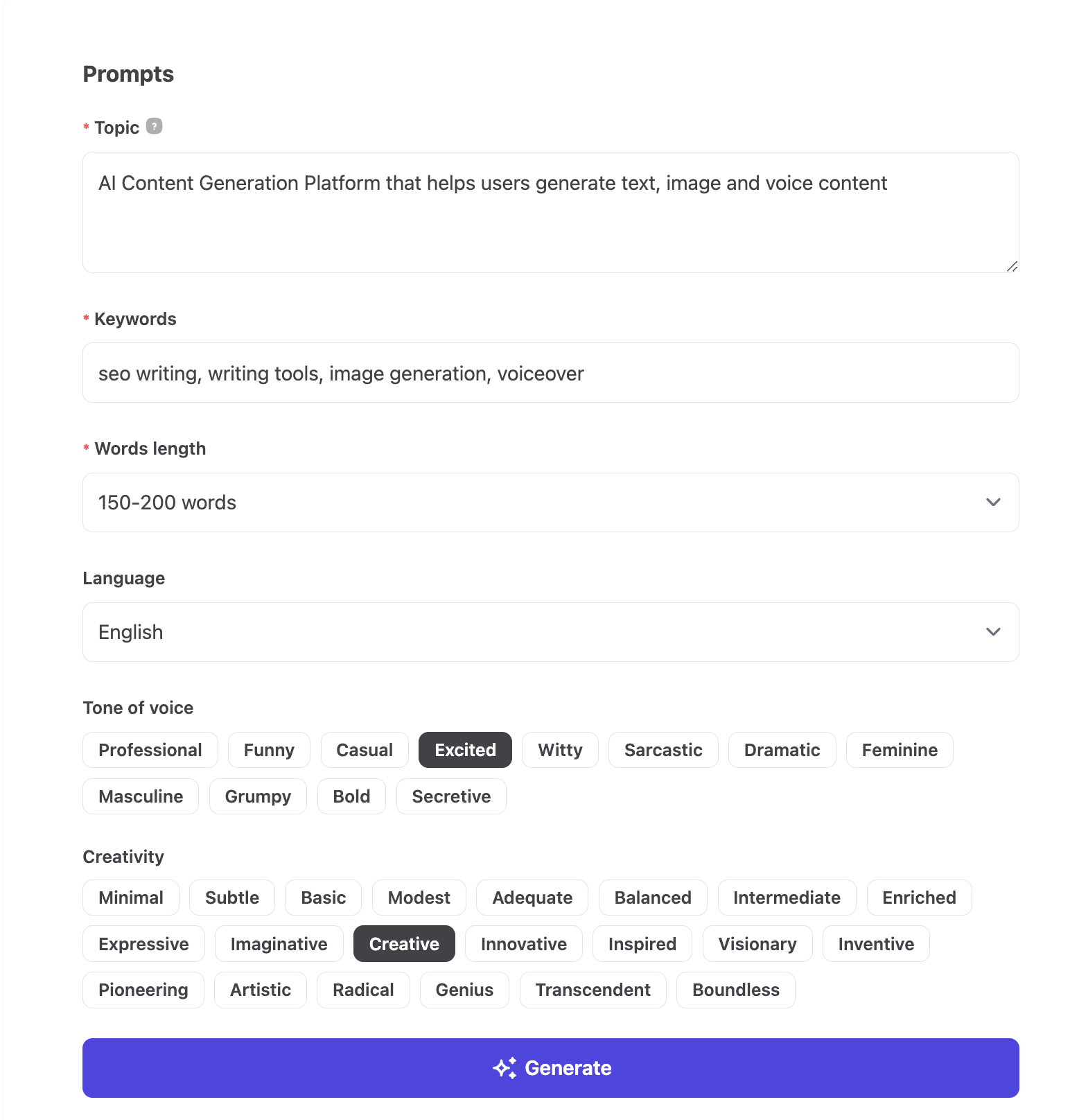Pick the Sarcastic tone of voice
The height and width of the screenshot is (1120, 1070).
[663, 750]
